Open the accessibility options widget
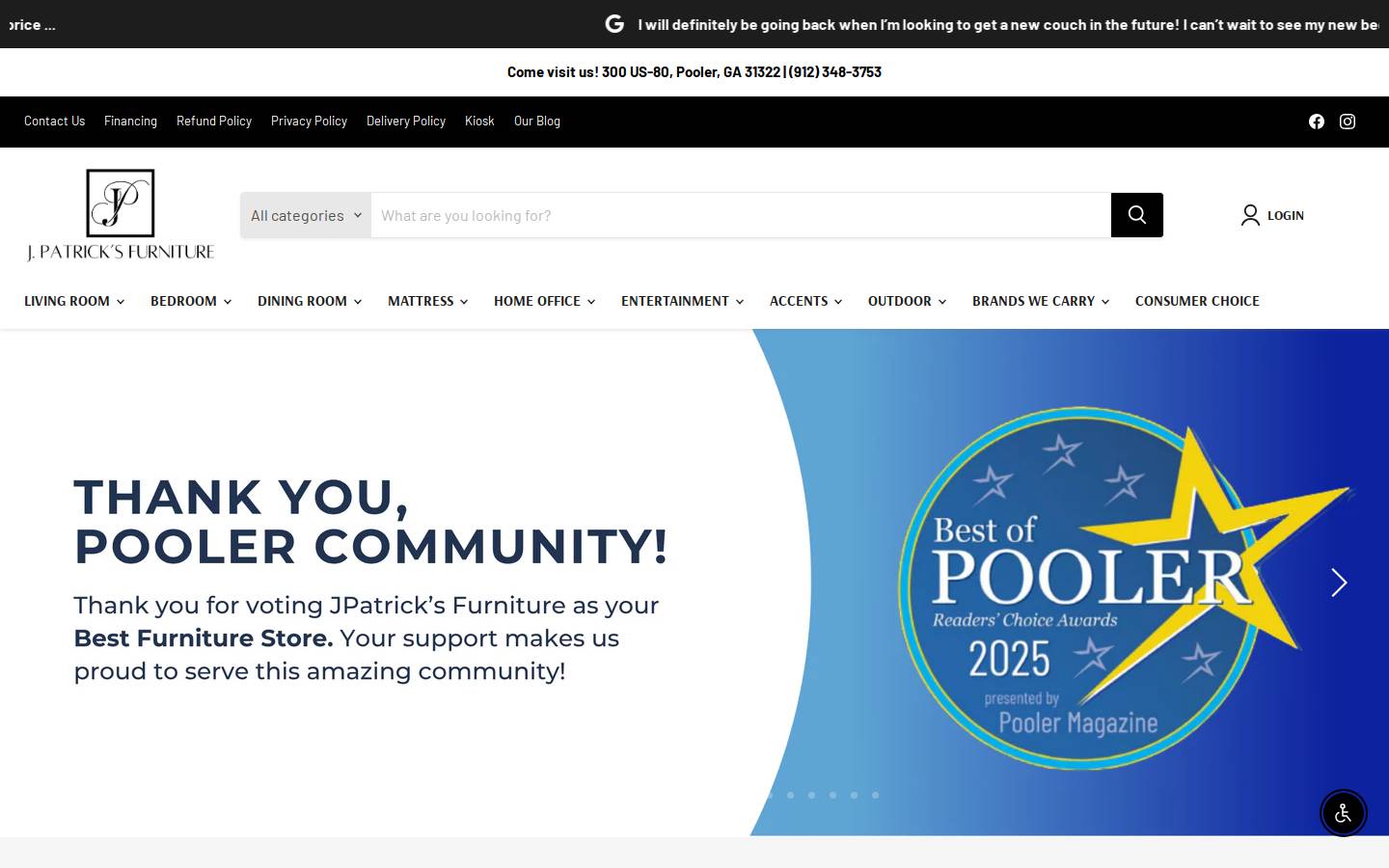This screenshot has width=1389, height=868. click(x=1344, y=813)
